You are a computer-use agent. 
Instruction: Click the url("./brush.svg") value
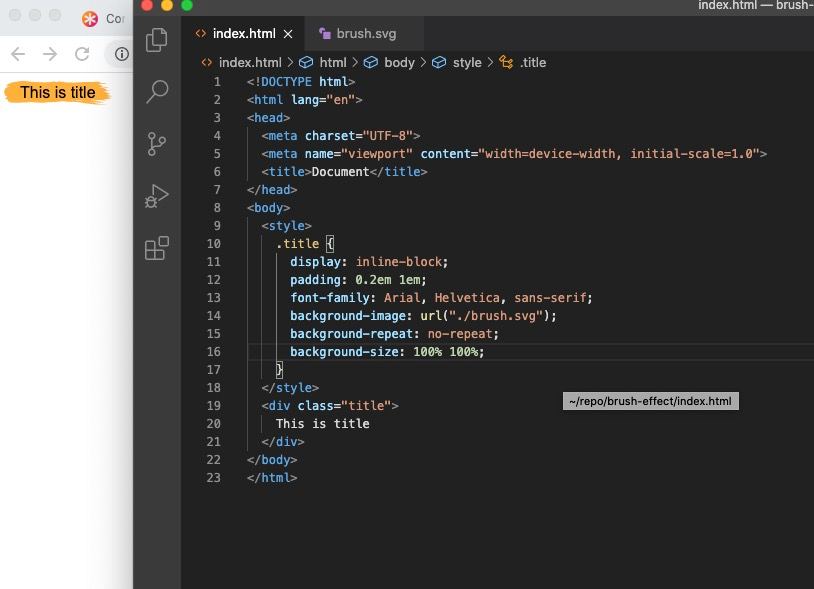click(486, 316)
